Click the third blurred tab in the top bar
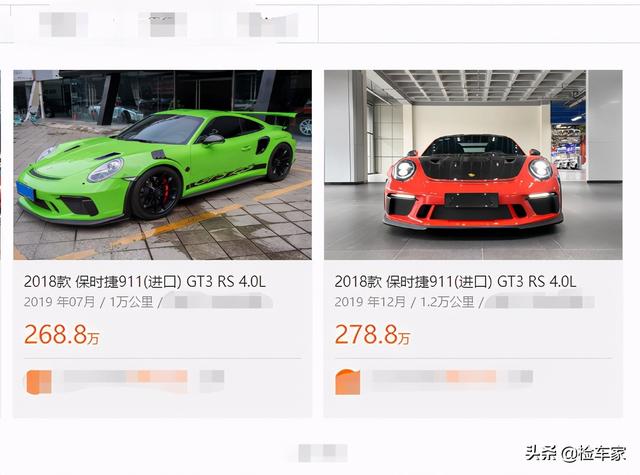 point(268,24)
